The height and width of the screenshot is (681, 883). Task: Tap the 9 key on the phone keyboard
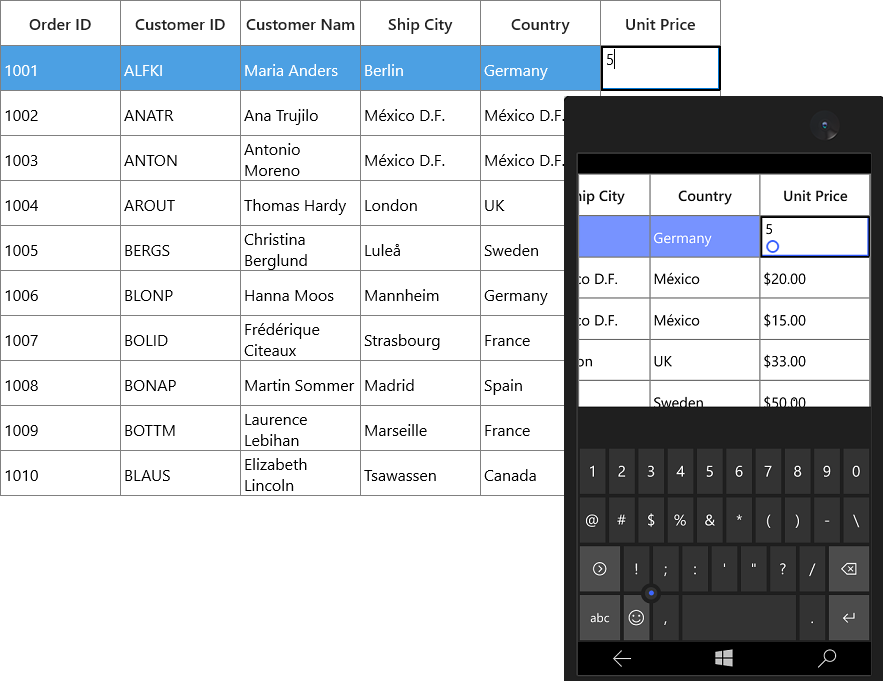[827, 471]
